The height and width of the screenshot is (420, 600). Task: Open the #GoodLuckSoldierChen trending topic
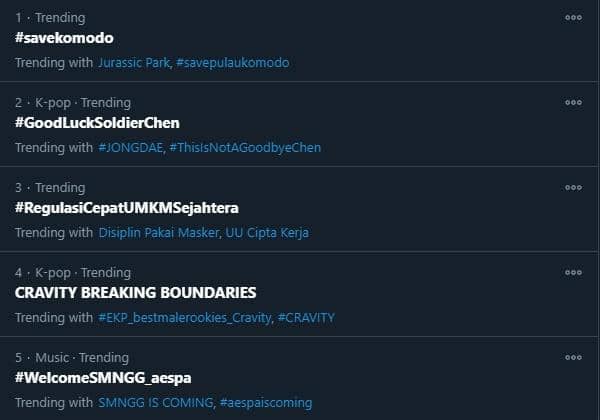97,123
